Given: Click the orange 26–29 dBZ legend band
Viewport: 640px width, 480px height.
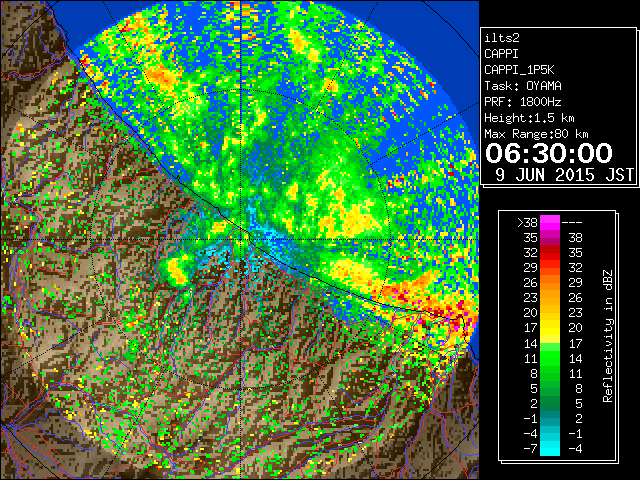Looking at the screenshot, I should 550,282.
